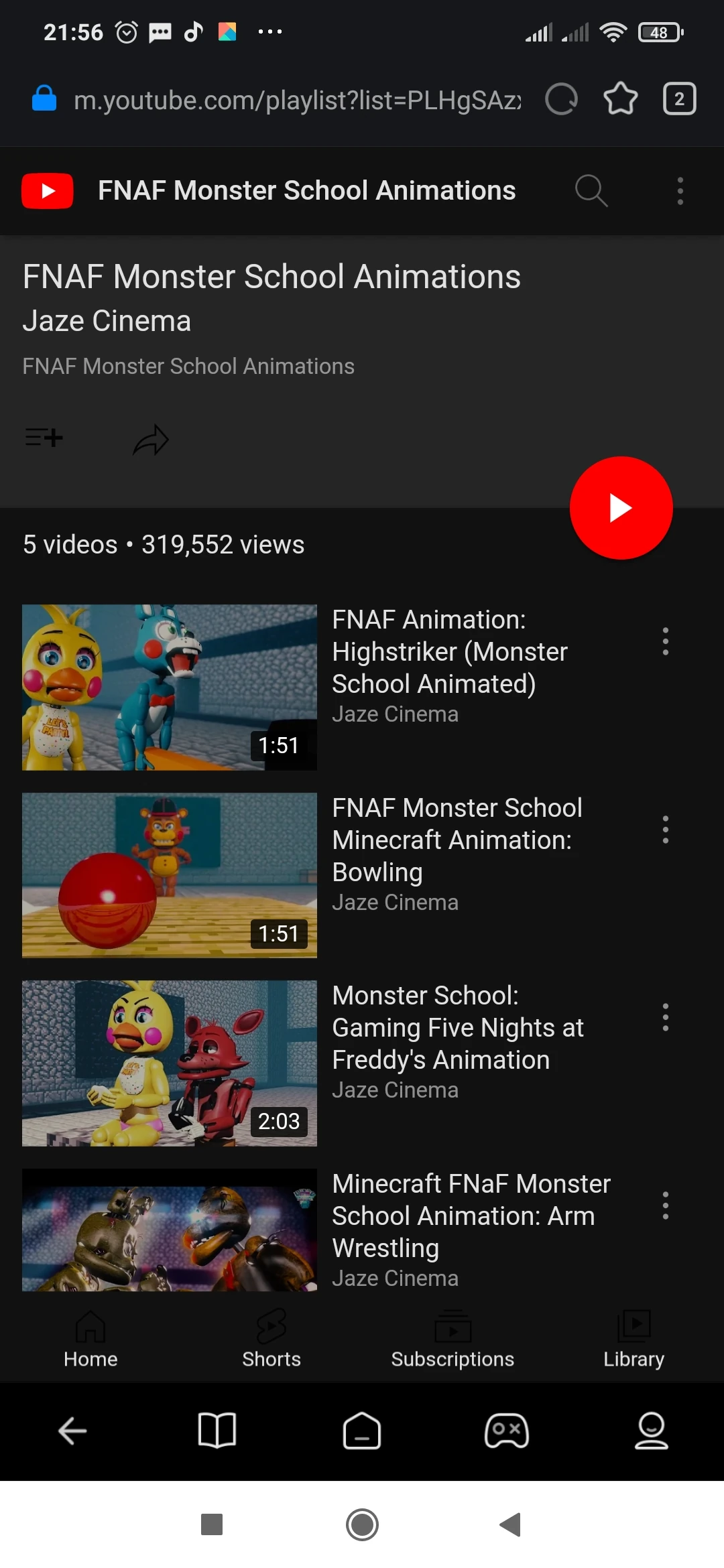Open the browser bookmarks book icon
The height and width of the screenshot is (1568, 724).
(x=217, y=1431)
